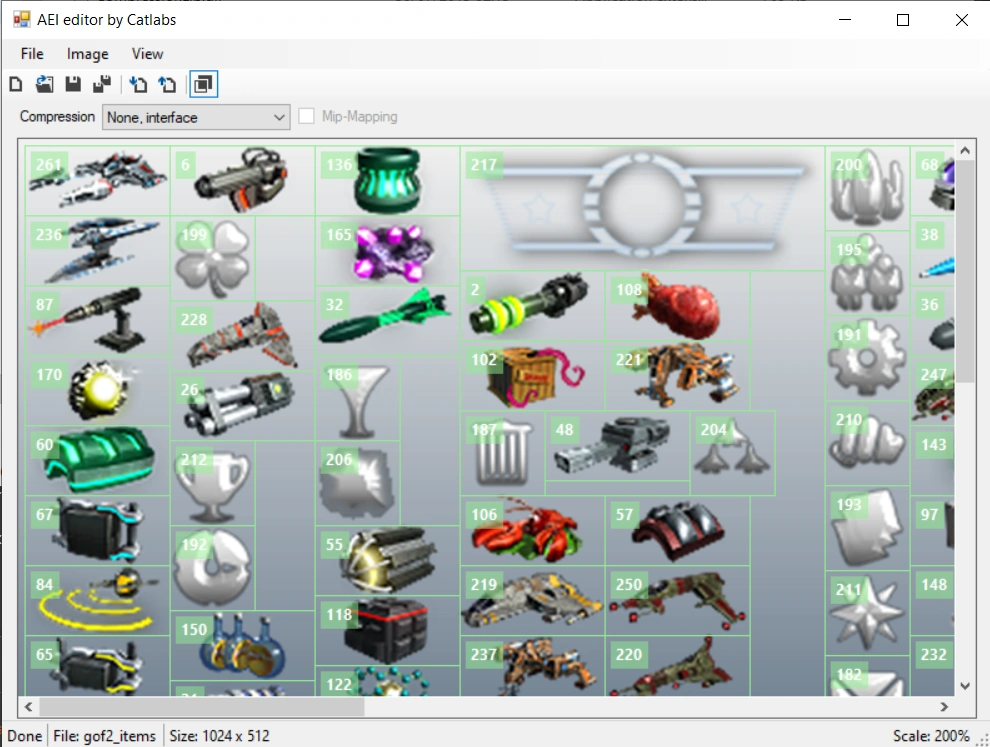Select wooden crate texture 102

(533, 376)
